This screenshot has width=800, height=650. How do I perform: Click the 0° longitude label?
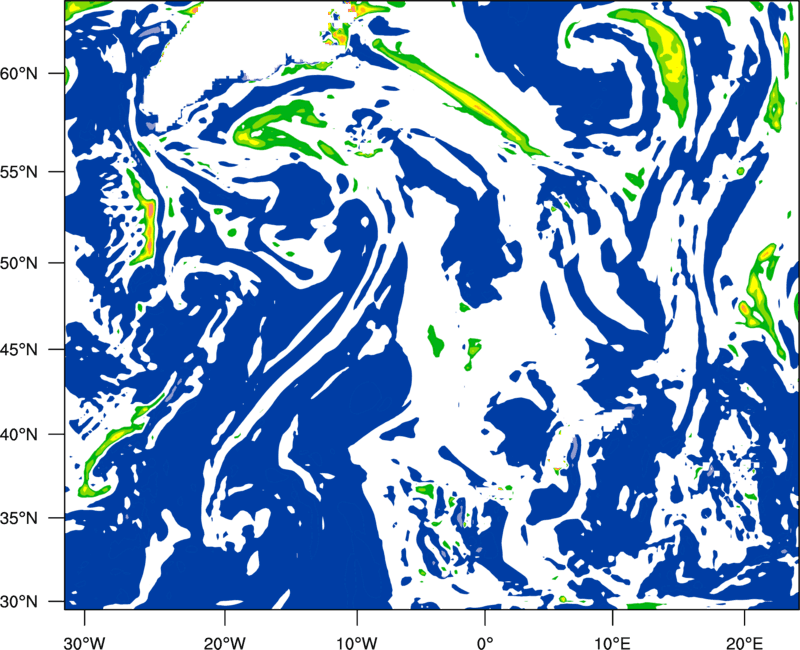tap(485, 642)
